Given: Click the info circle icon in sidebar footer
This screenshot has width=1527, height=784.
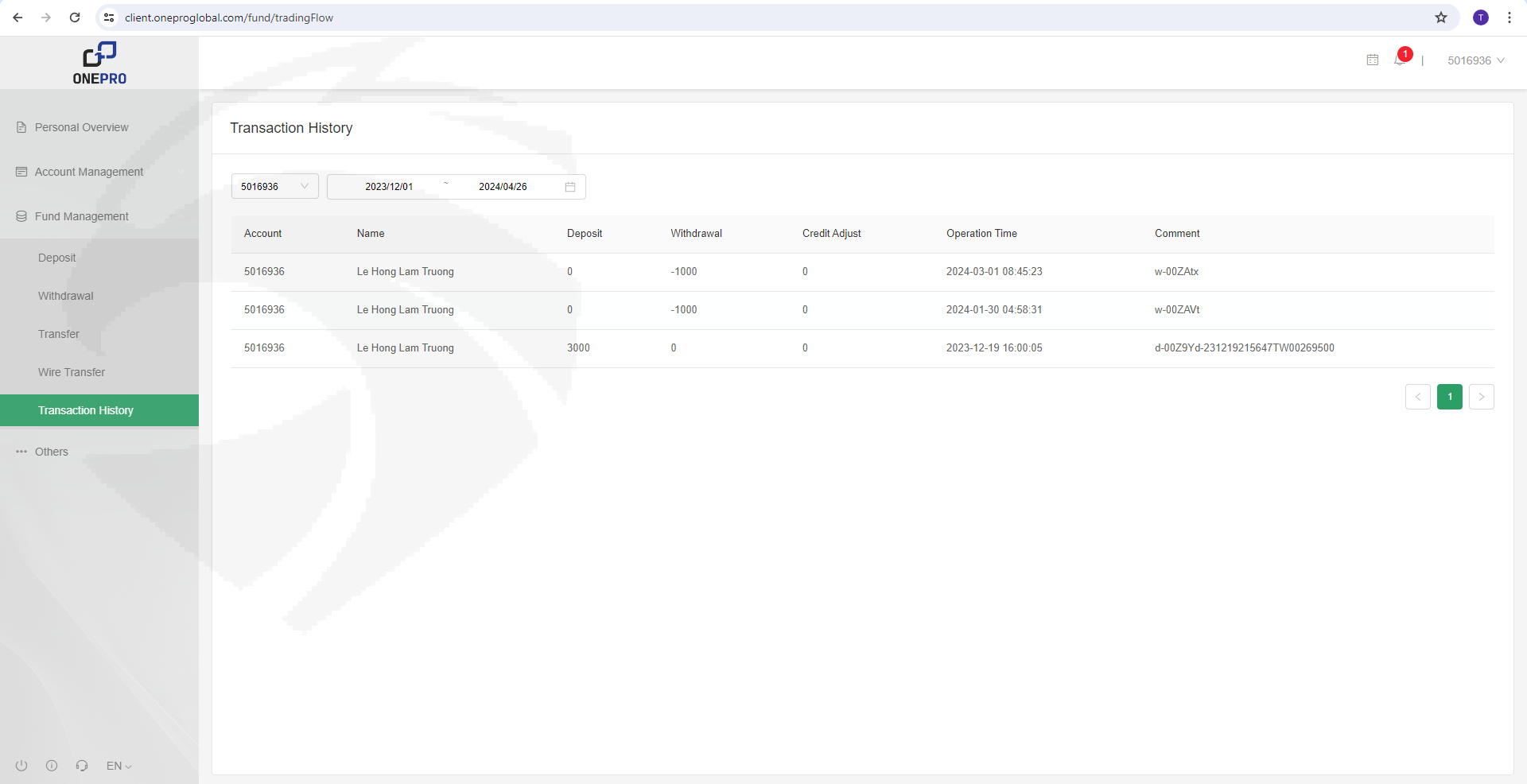Looking at the screenshot, I should (x=52, y=766).
